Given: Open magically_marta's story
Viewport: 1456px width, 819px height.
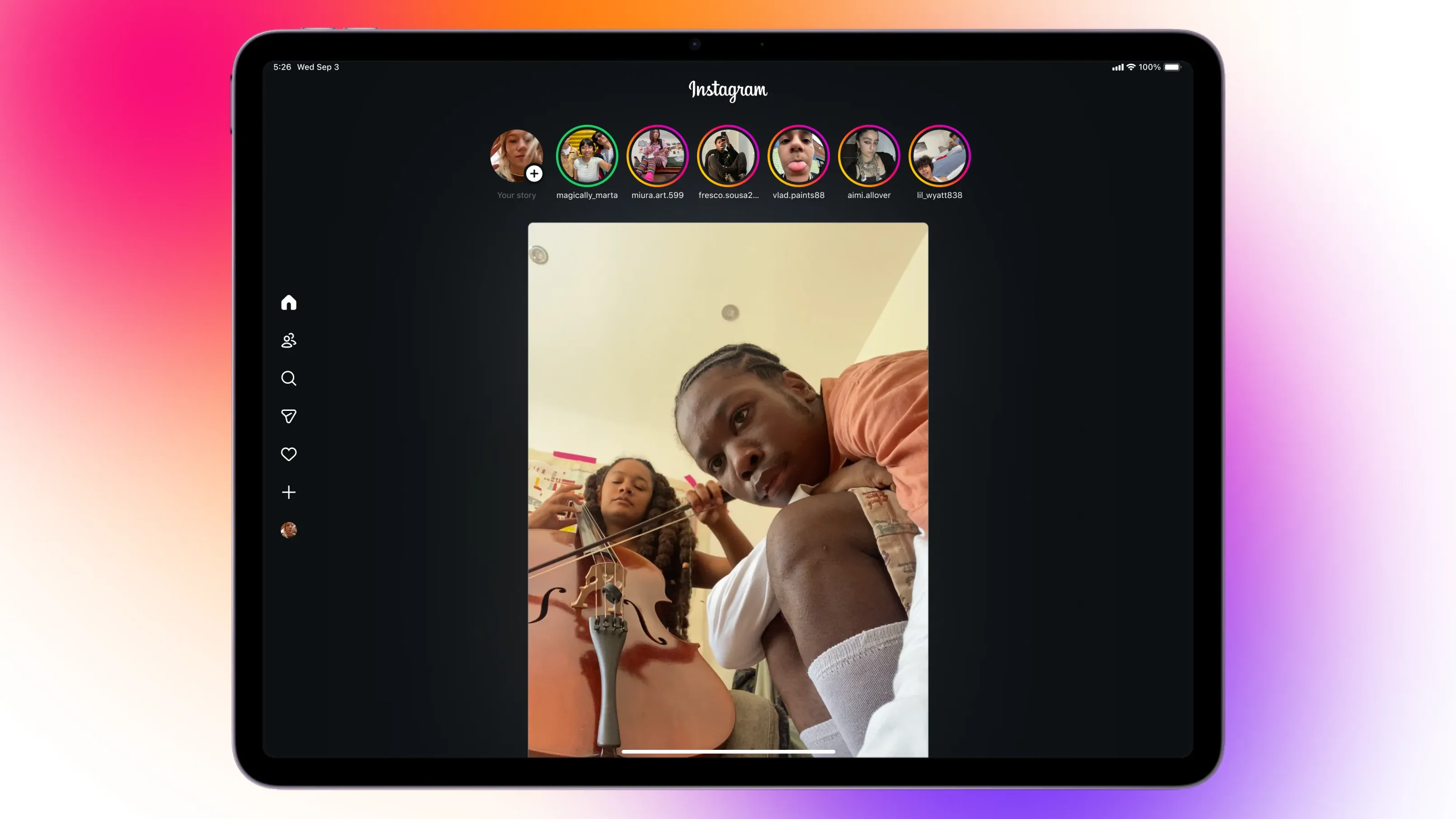Looking at the screenshot, I should 587,155.
